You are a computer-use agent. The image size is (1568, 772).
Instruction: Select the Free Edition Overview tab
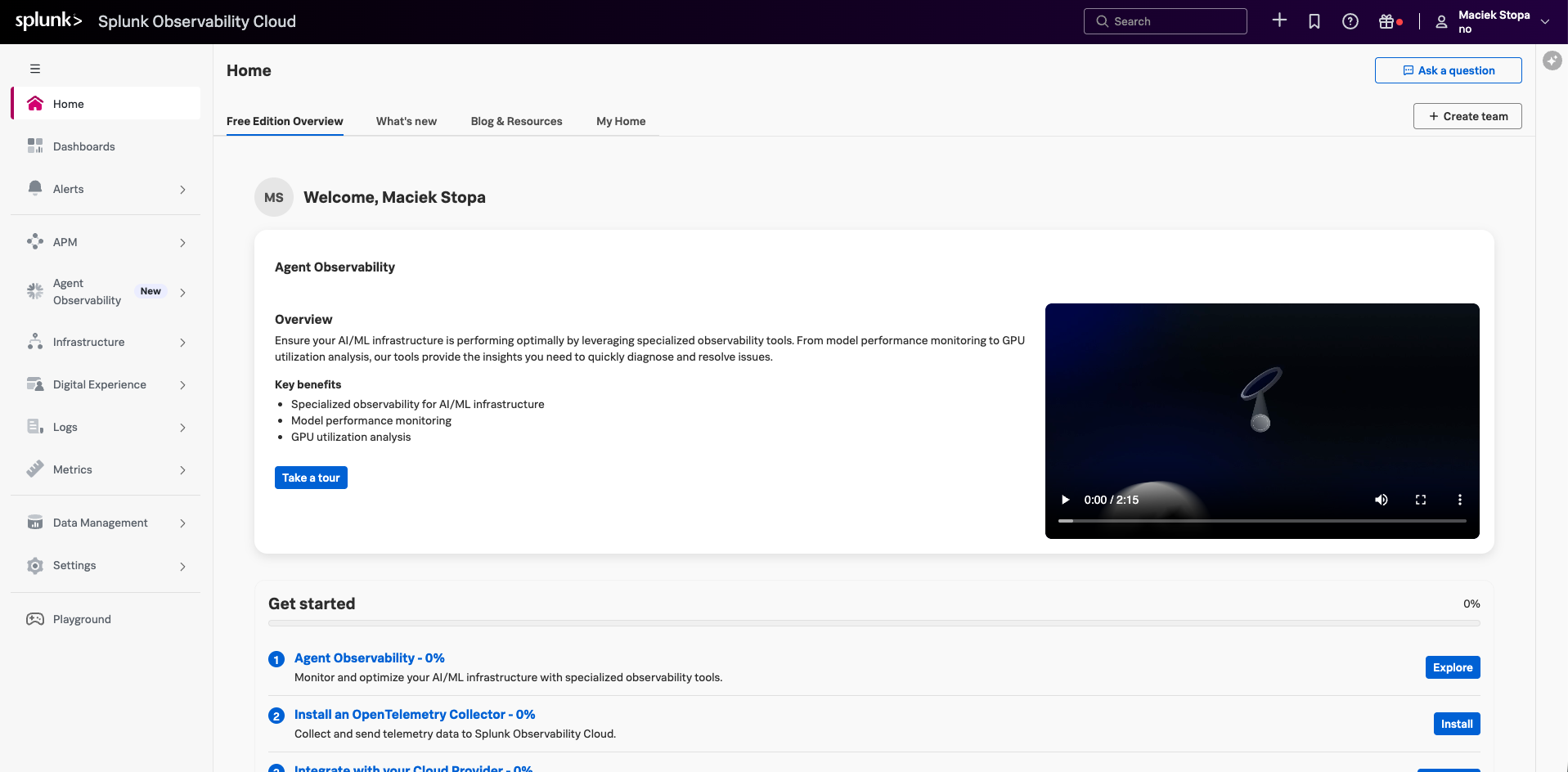[285, 121]
